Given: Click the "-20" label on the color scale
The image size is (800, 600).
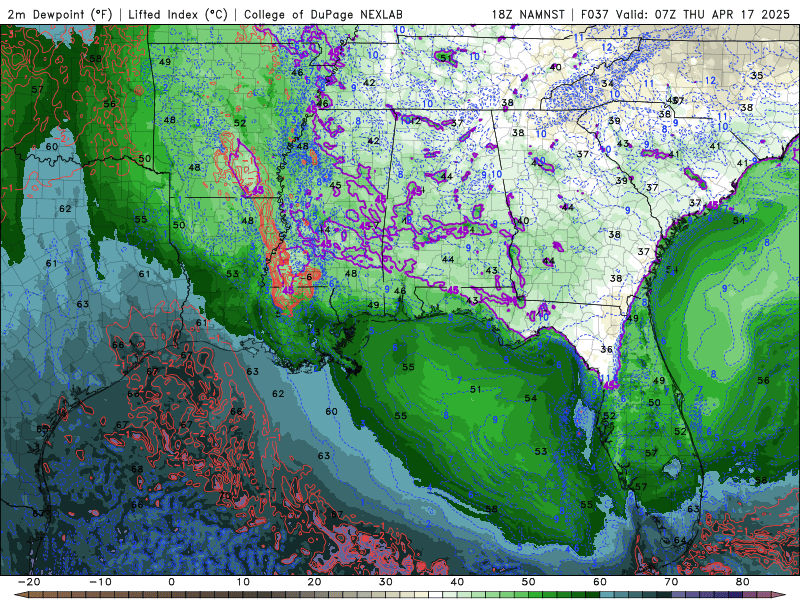Looking at the screenshot, I should [29, 582].
